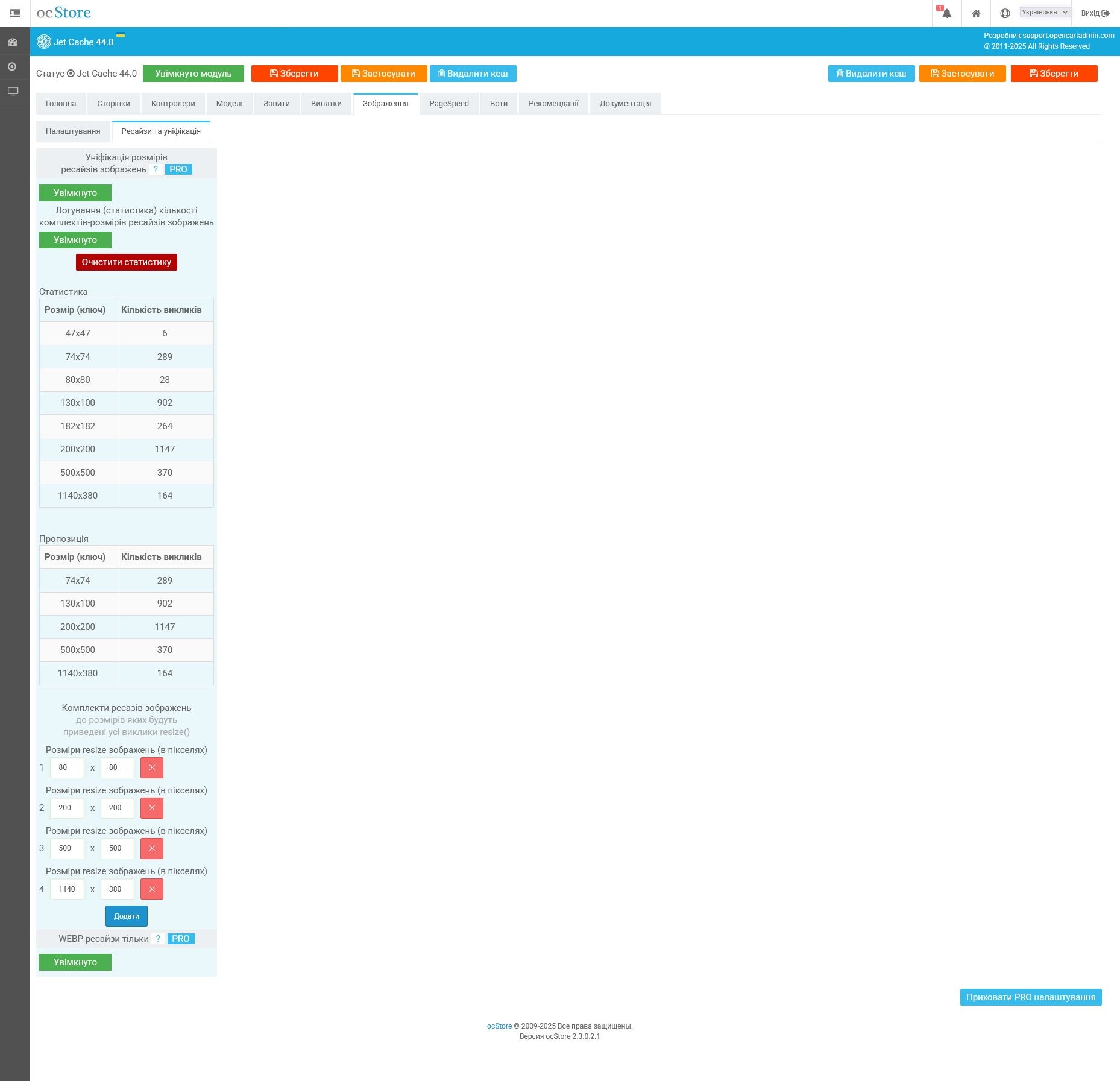Viewport: 1120px width, 1081px height.
Task: Click the home icon in header
Action: point(976,13)
